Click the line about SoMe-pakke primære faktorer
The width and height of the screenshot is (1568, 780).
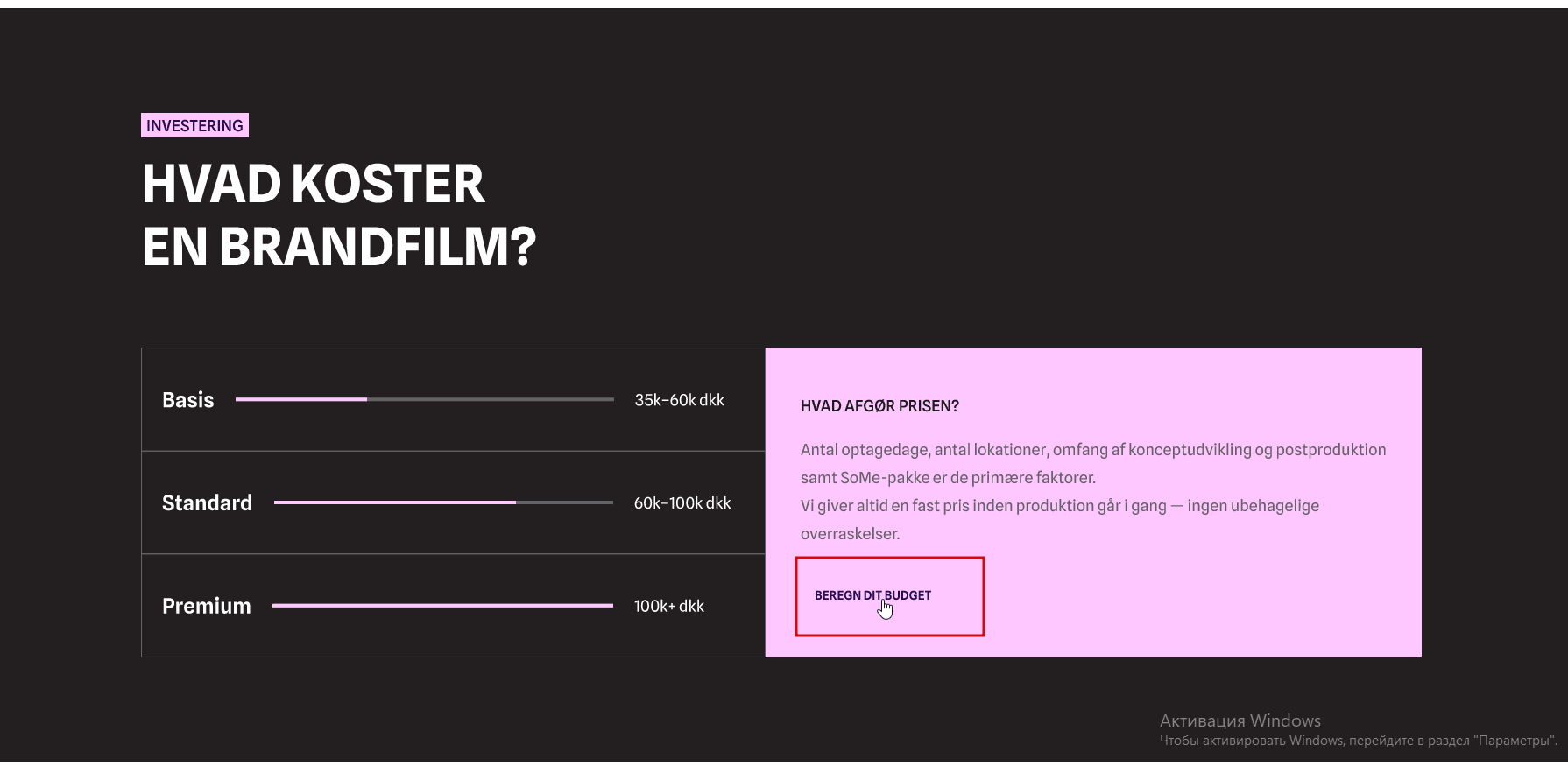[x=948, y=478]
